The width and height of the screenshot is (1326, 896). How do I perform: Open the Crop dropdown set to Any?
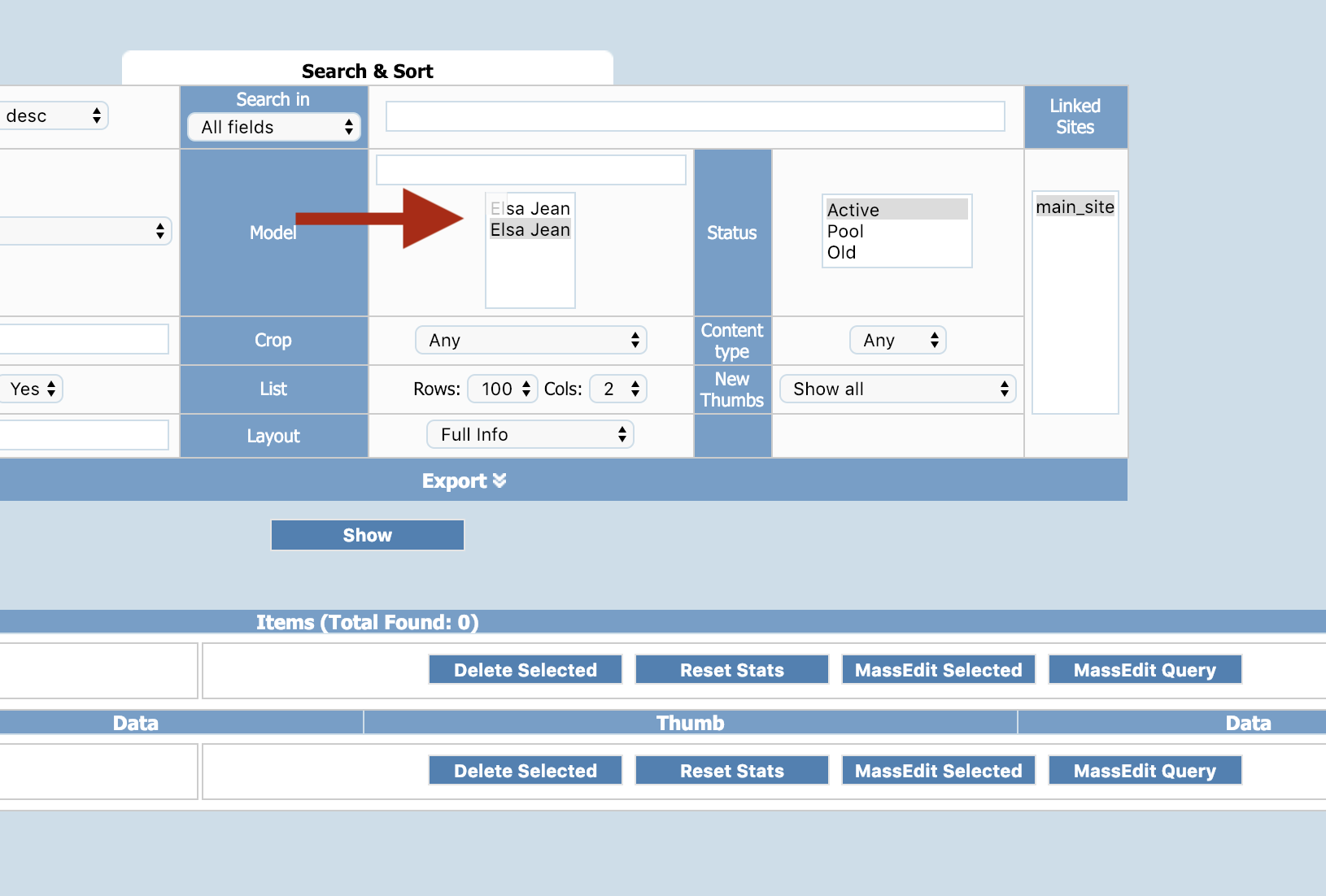tap(530, 340)
